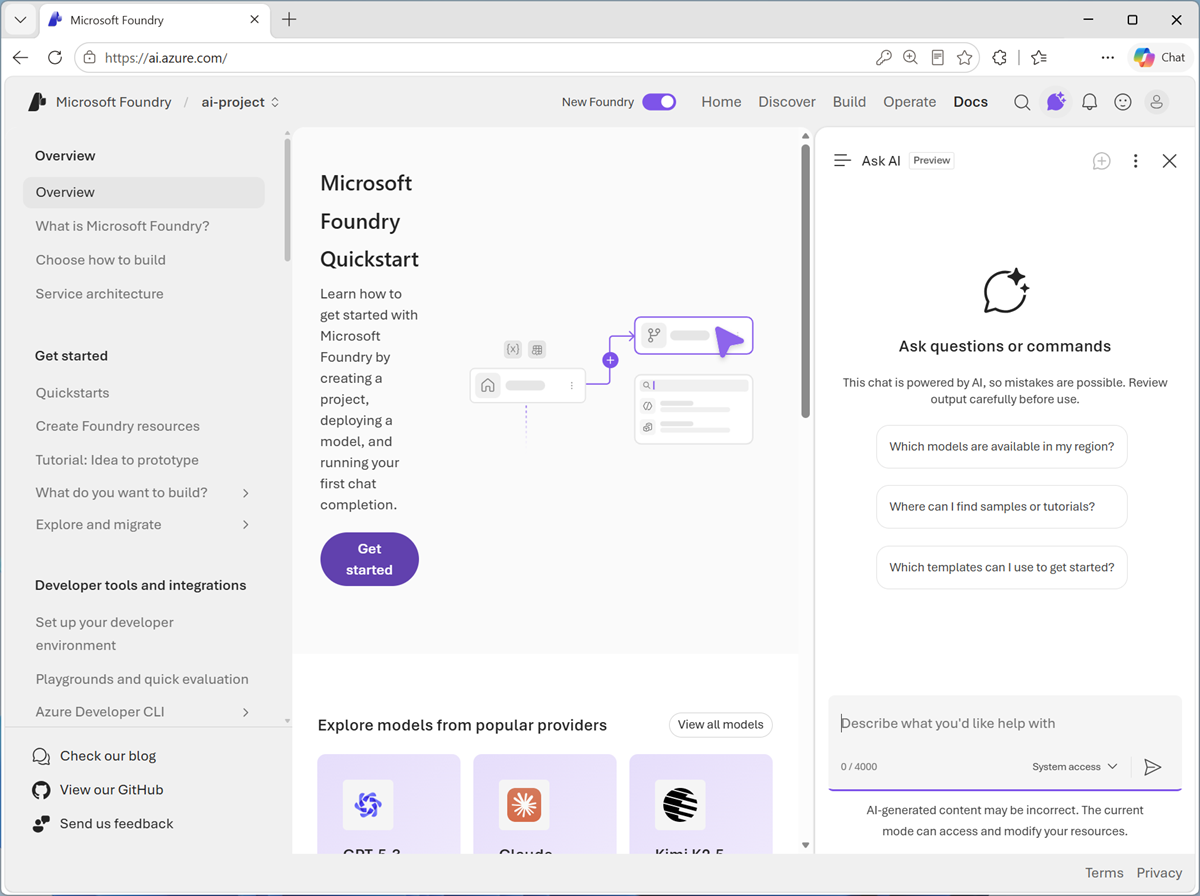Open the favorites list icon

tap(1039, 58)
